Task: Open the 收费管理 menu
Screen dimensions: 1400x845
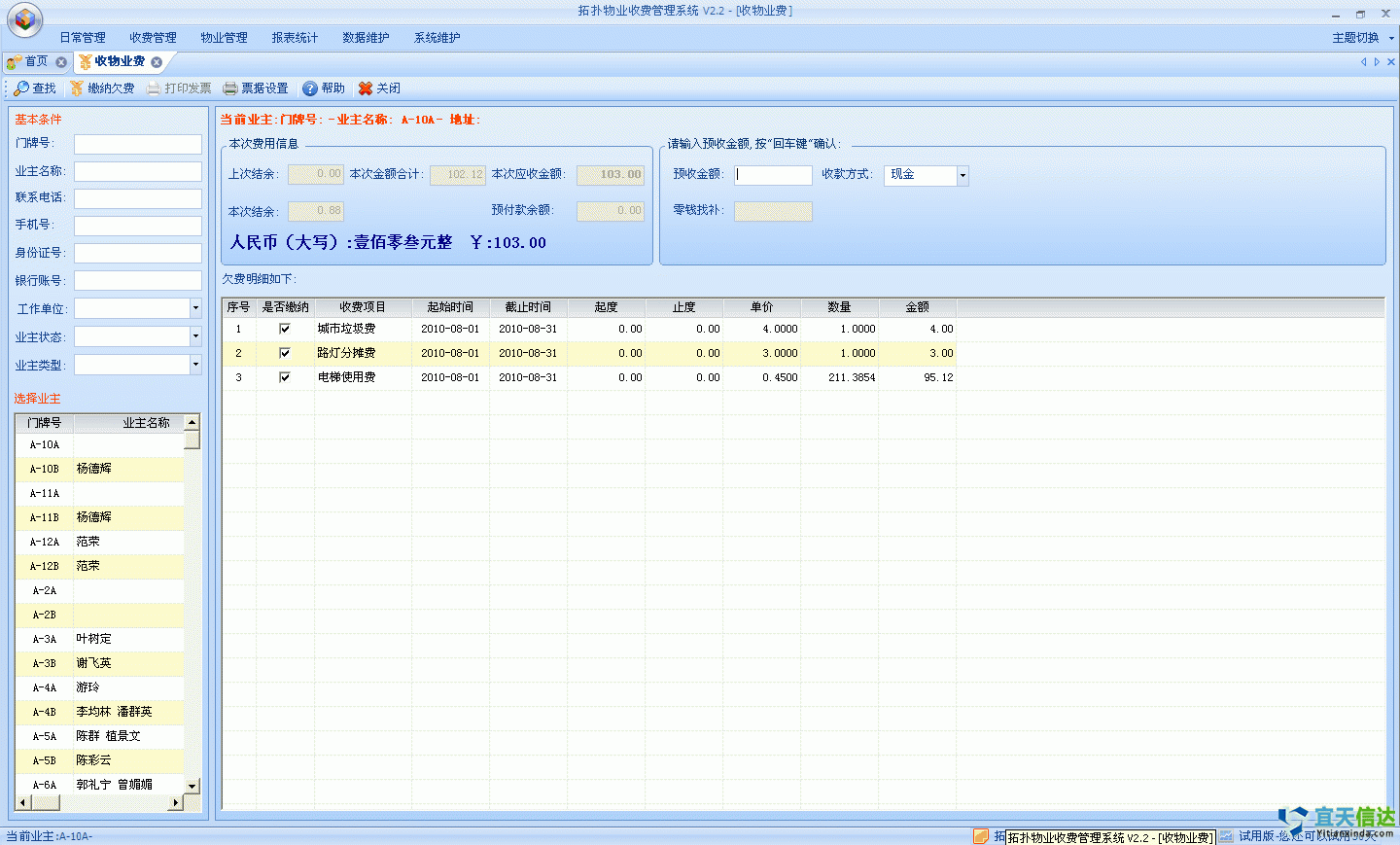Action: pos(153,38)
